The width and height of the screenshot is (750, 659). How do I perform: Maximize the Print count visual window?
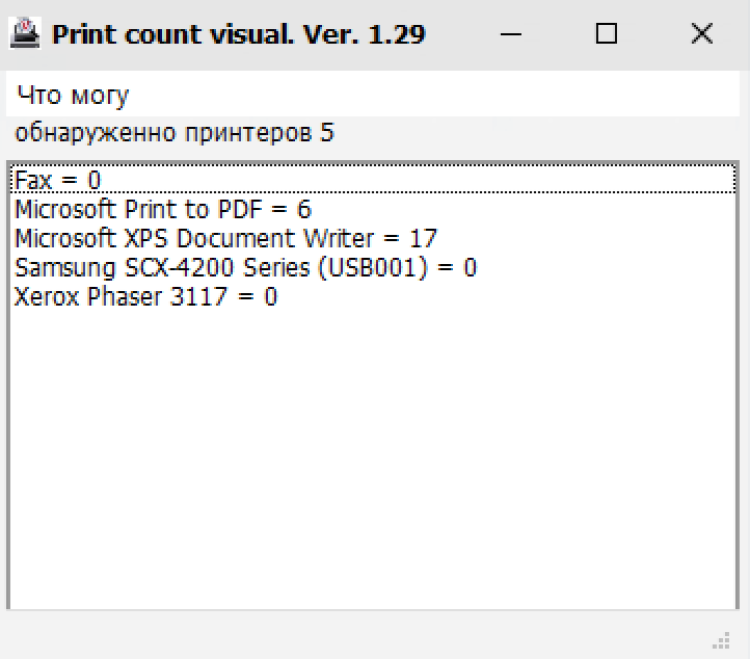click(606, 34)
